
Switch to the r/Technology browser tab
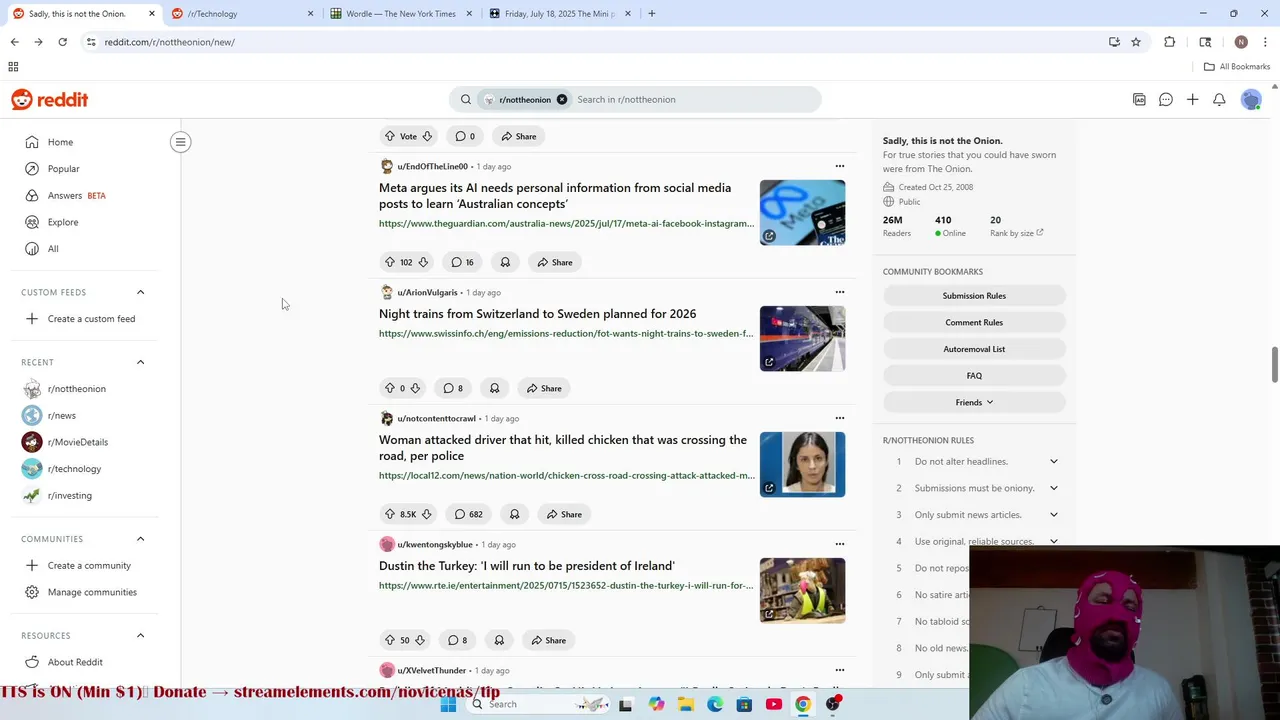241,14
